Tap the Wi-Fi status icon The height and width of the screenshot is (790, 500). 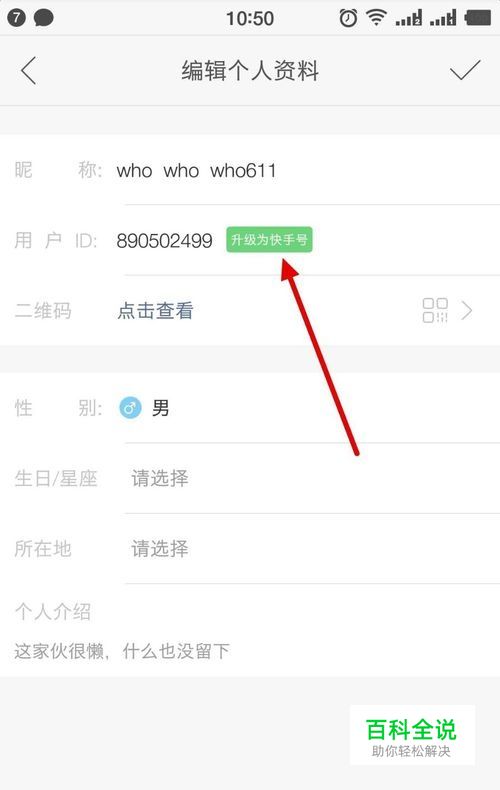(376, 18)
